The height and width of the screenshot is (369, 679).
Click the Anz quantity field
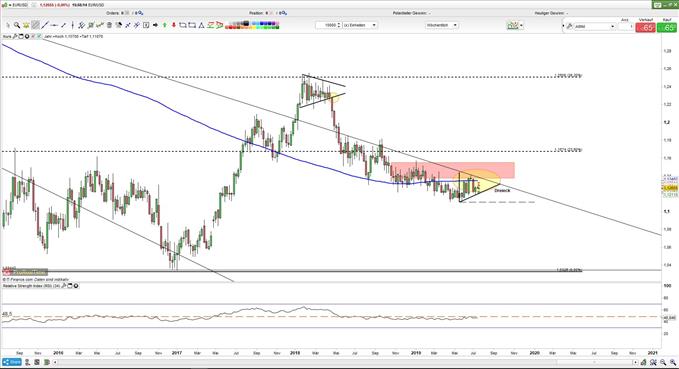click(x=626, y=27)
